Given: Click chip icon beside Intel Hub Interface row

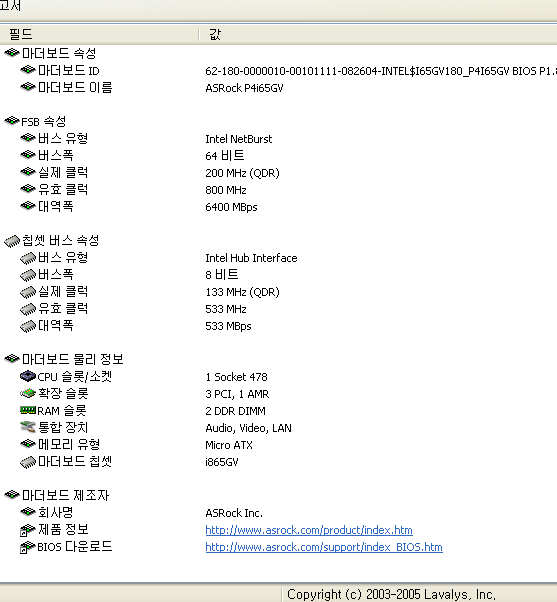Looking at the screenshot, I should pyautogui.click(x=28, y=258).
